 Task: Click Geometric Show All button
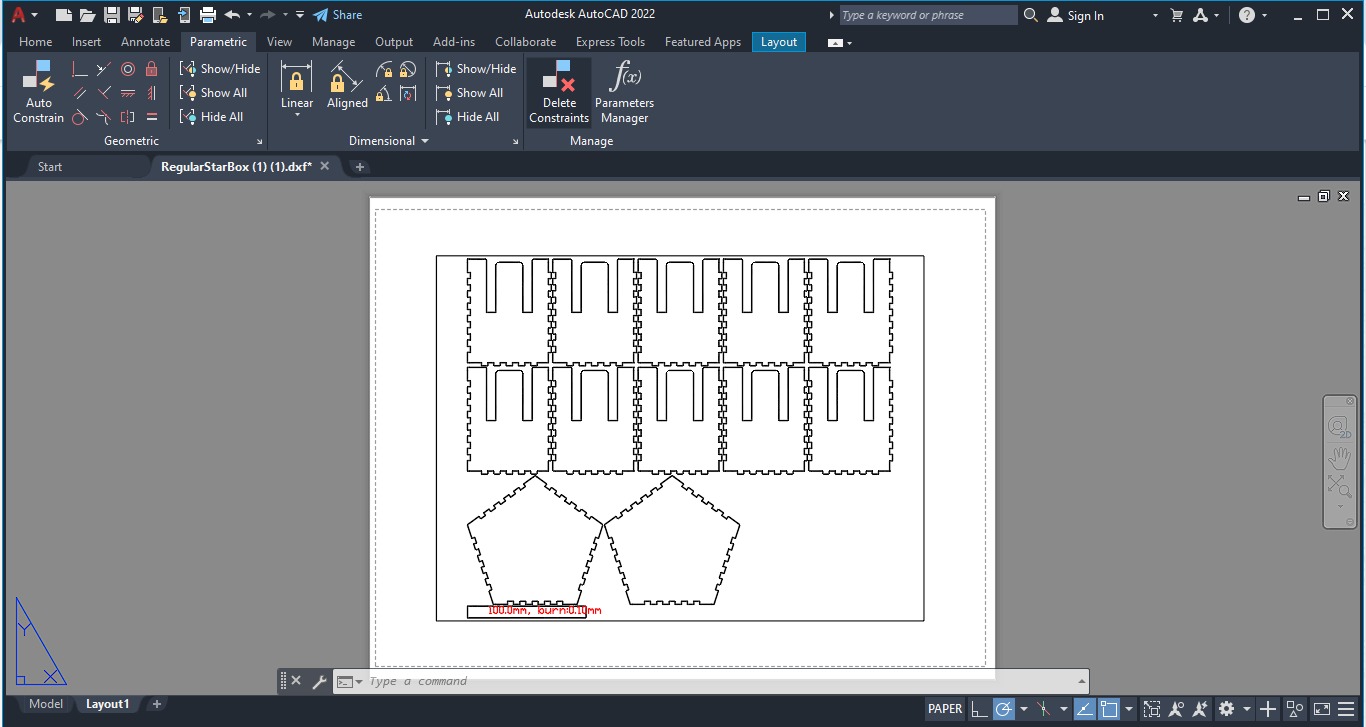tap(213, 93)
